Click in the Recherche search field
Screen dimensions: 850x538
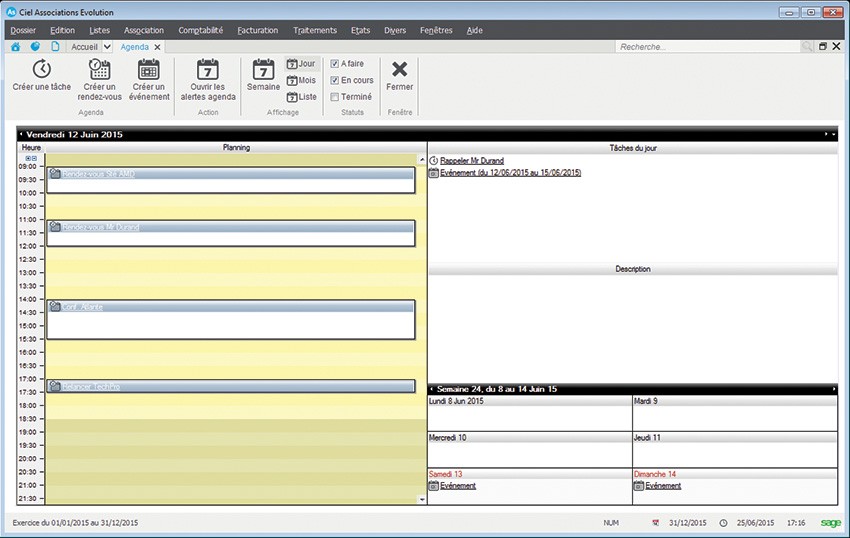pos(705,47)
